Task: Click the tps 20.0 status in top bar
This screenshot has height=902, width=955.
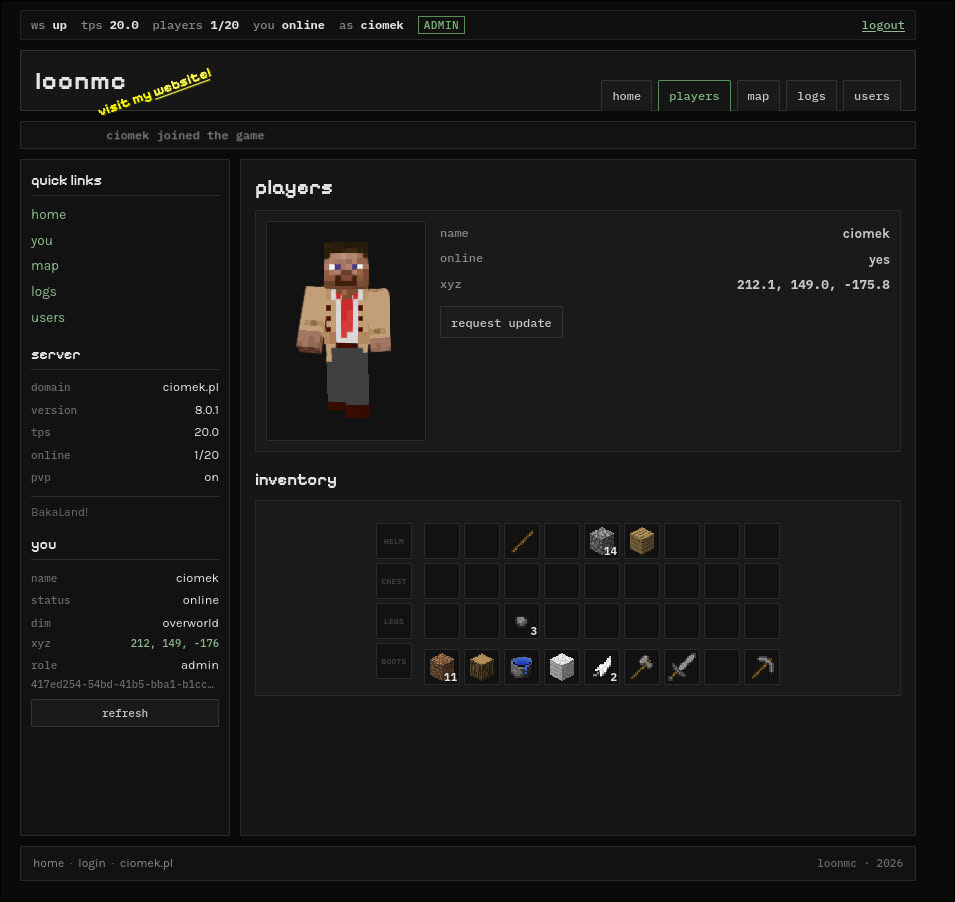Action: click(x=110, y=25)
